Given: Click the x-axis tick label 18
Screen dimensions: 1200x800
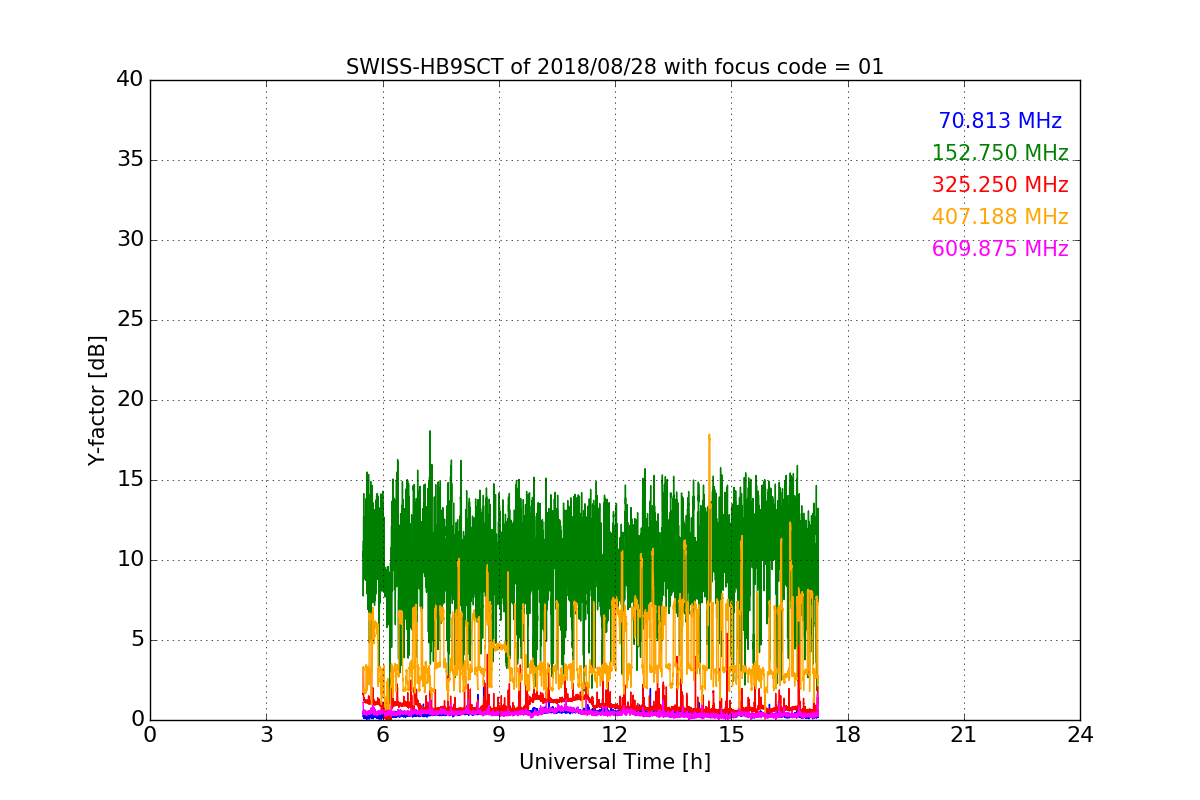Looking at the screenshot, I should coord(848,735).
